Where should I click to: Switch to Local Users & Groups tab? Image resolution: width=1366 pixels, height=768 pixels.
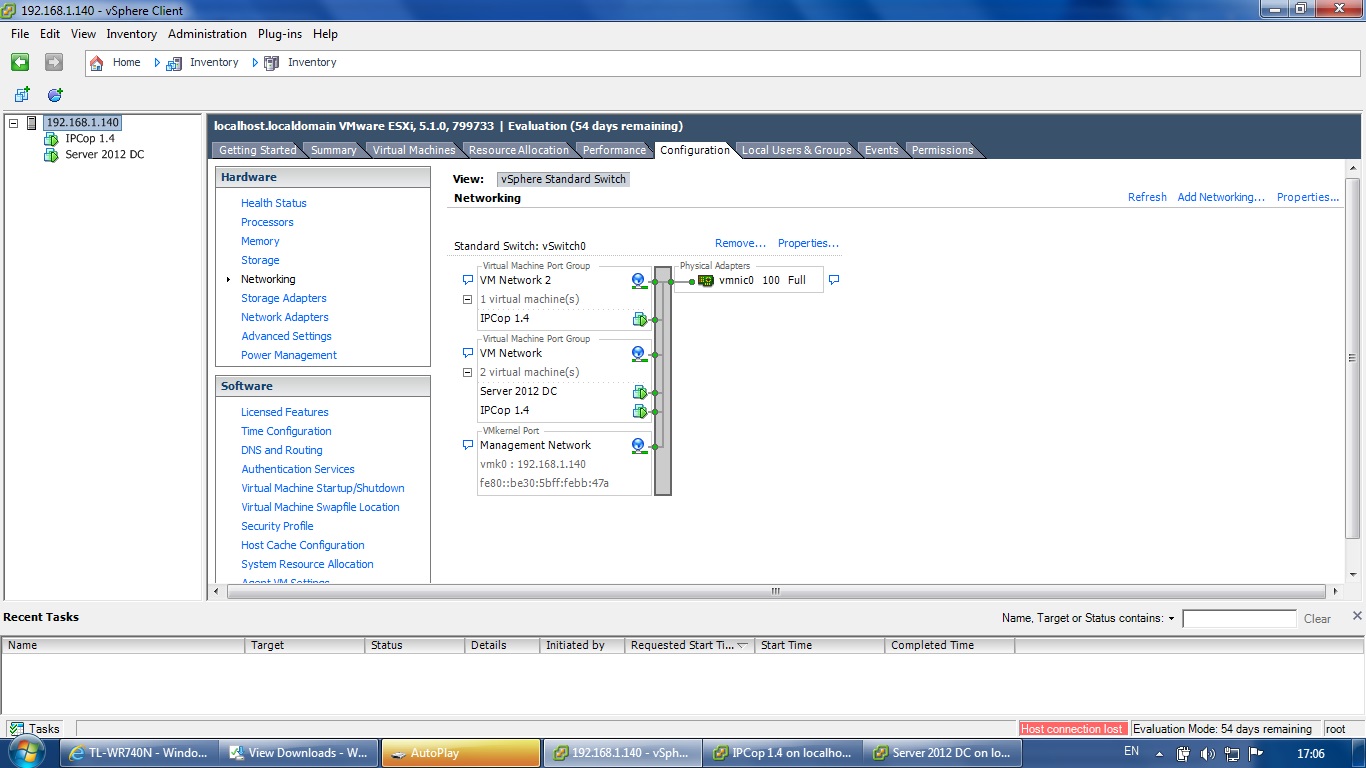pos(796,150)
